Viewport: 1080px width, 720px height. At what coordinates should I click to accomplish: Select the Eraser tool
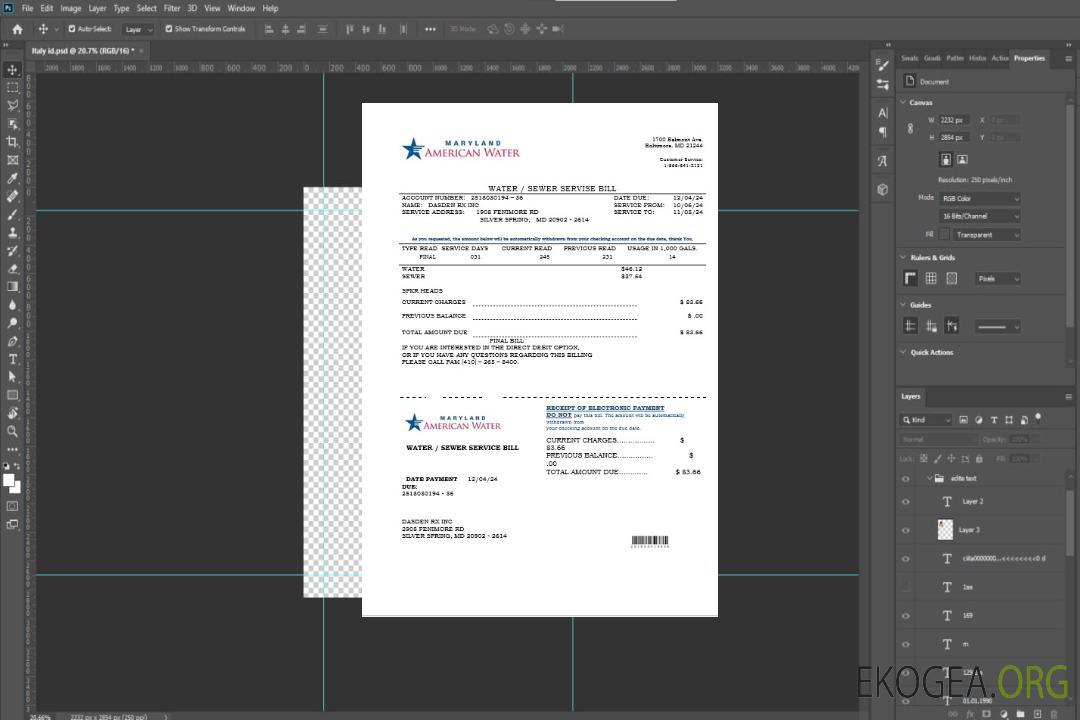[x=12, y=269]
